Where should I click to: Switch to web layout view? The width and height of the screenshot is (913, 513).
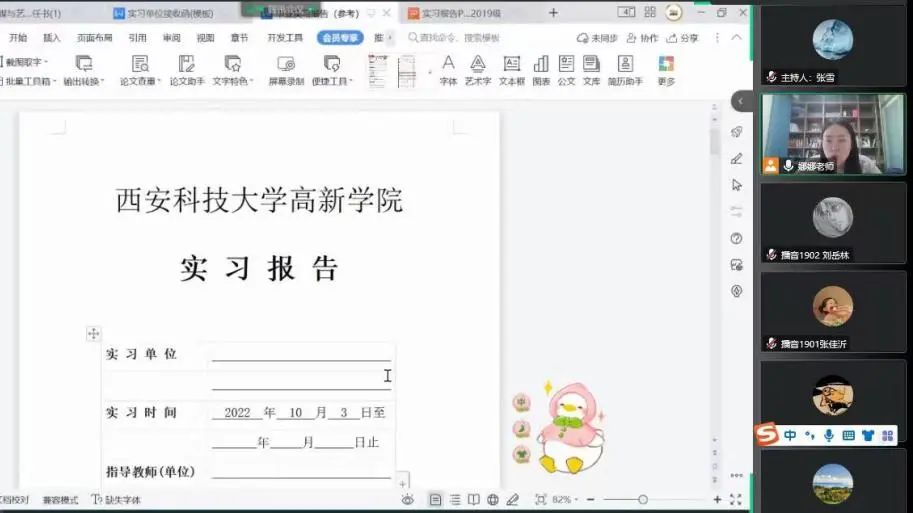tap(492, 499)
